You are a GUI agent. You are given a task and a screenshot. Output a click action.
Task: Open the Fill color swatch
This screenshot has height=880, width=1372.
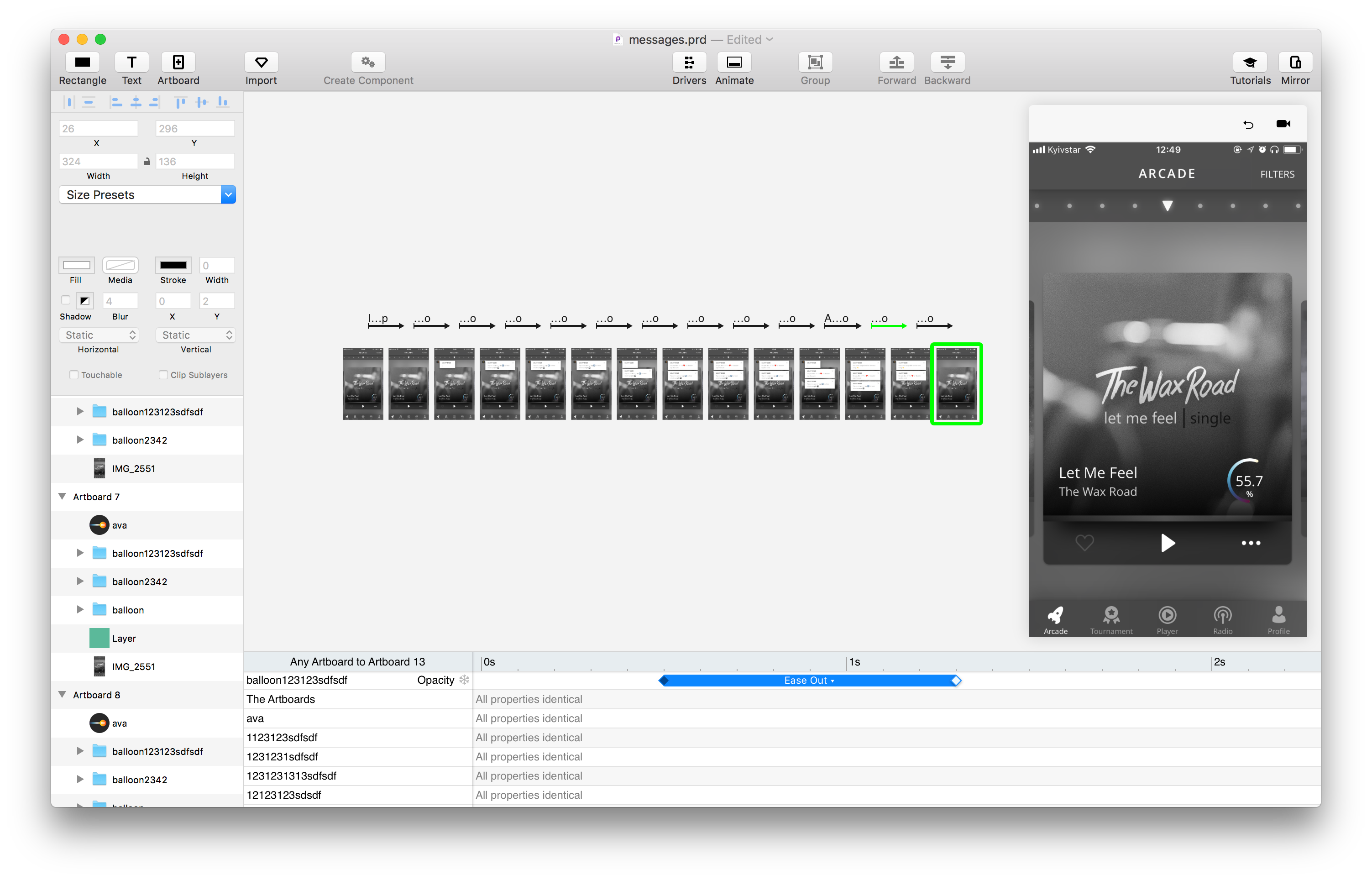(x=76, y=265)
